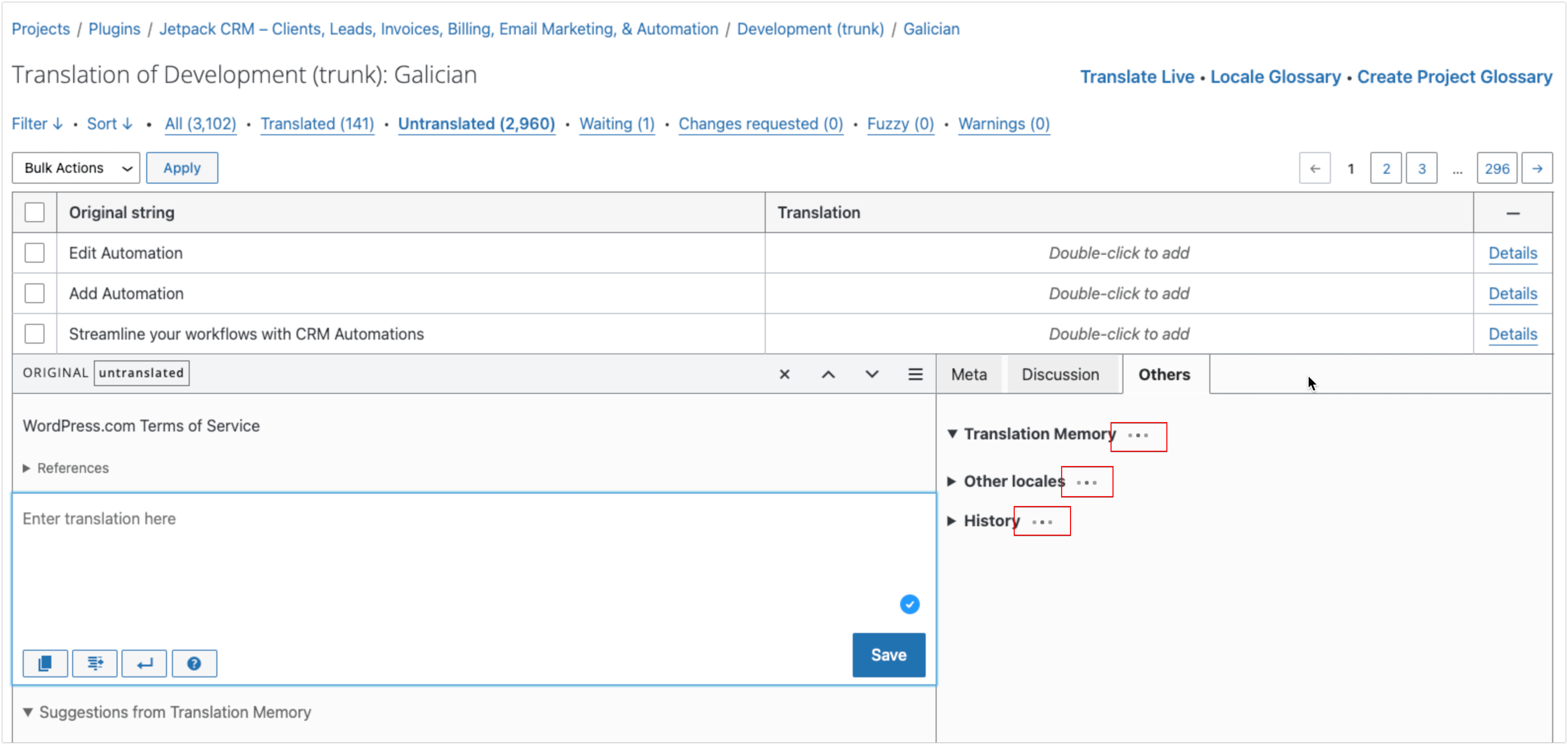Open the Locale Glossary link
This screenshot has width=1568, height=745.
tap(1275, 77)
